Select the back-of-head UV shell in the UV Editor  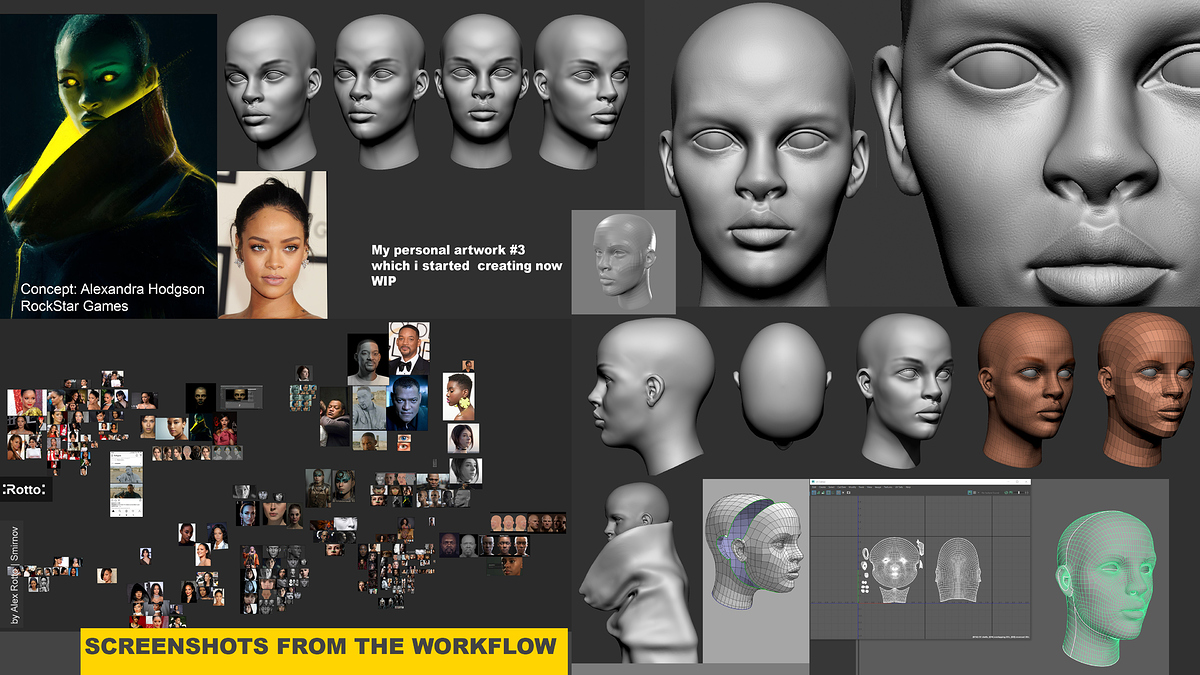(958, 570)
